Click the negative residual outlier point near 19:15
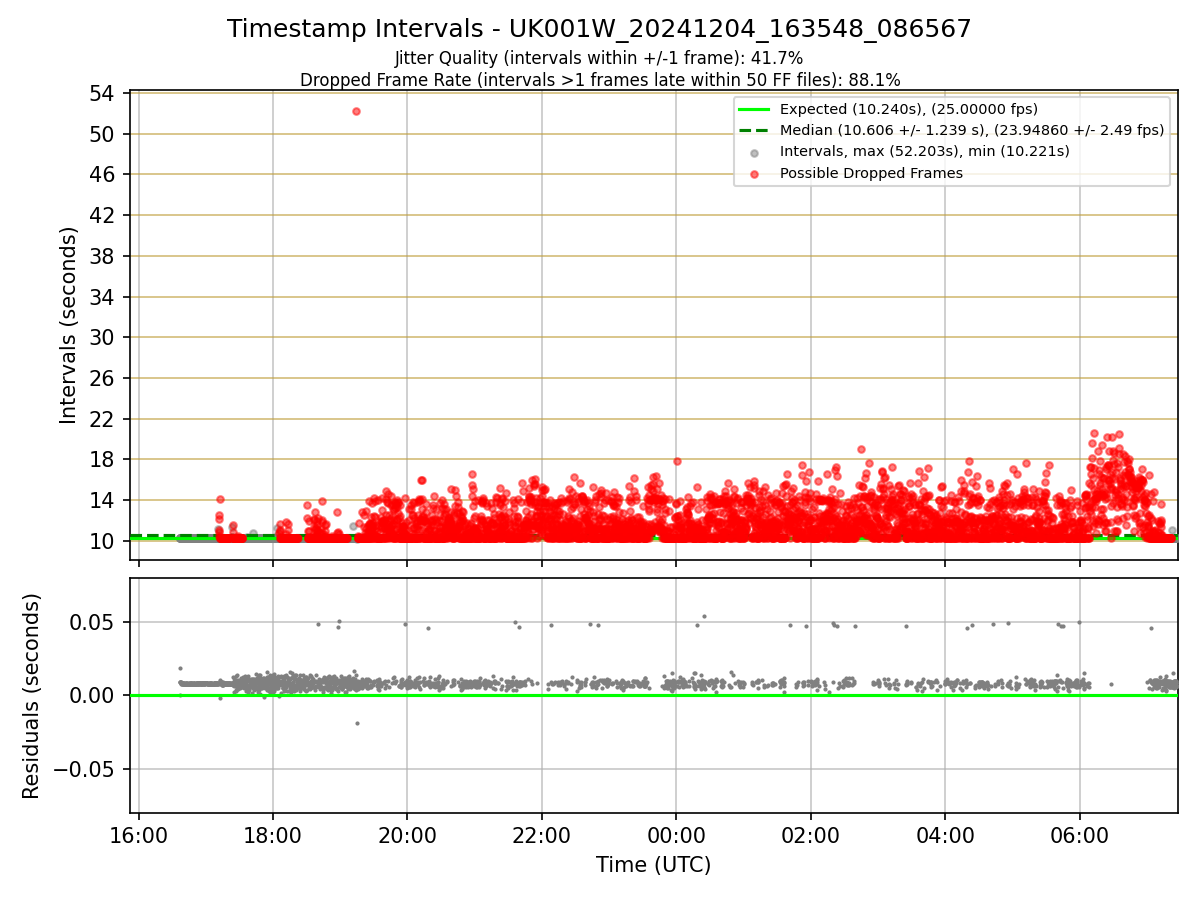 pos(357,723)
